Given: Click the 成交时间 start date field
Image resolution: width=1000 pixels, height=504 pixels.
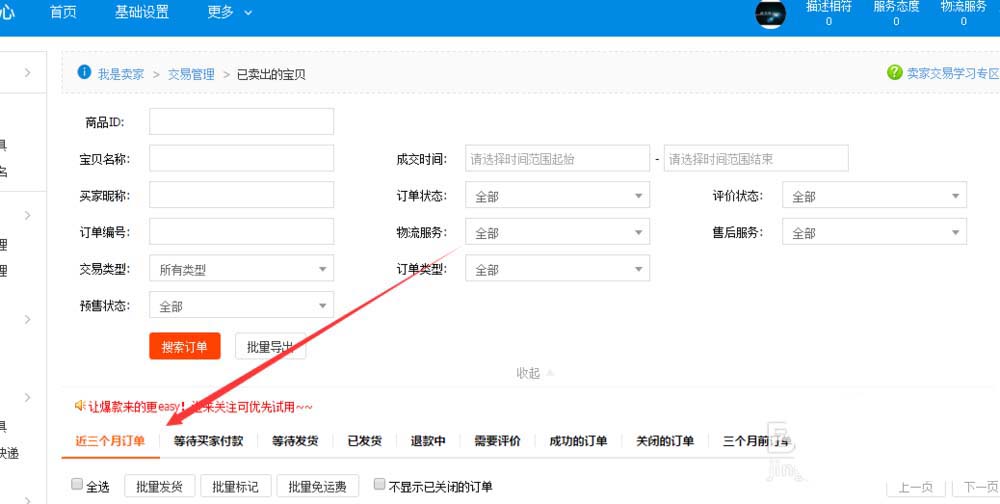Looking at the screenshot, I should pos(557,159).
